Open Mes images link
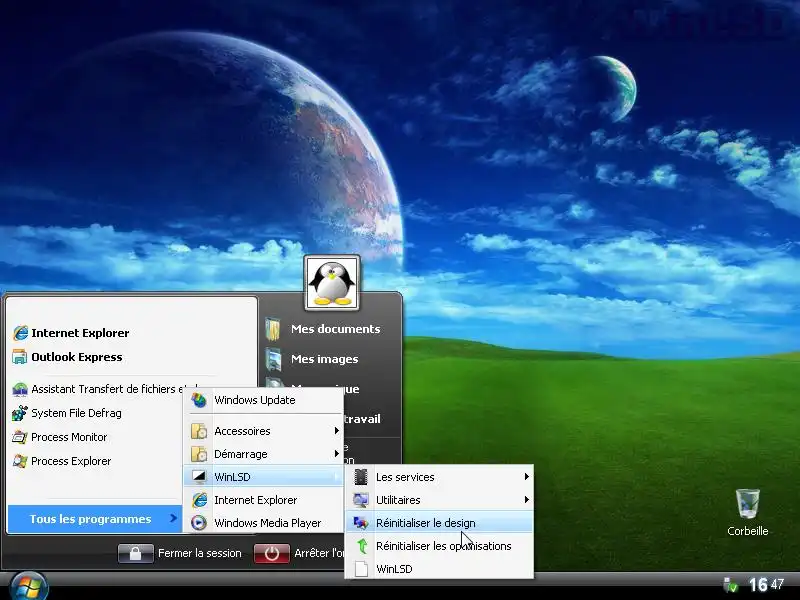The height and width of the screenshot is (600, 800). pyautogui.click(x=324, y=359)
